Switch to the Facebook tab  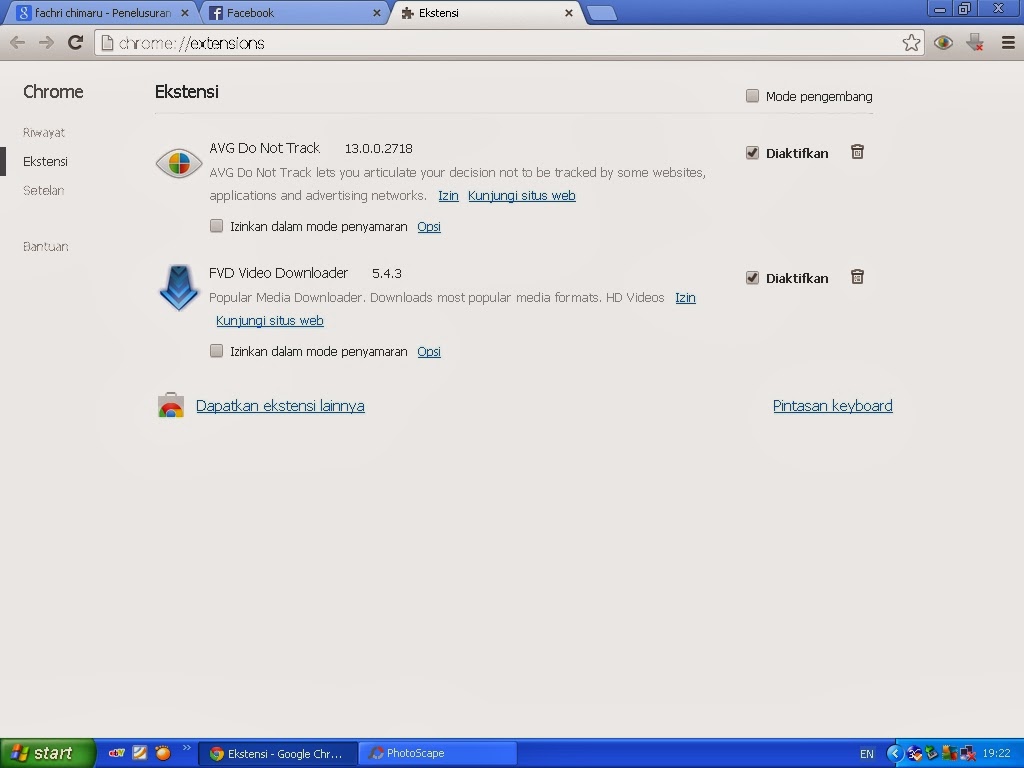click(294, 13)
